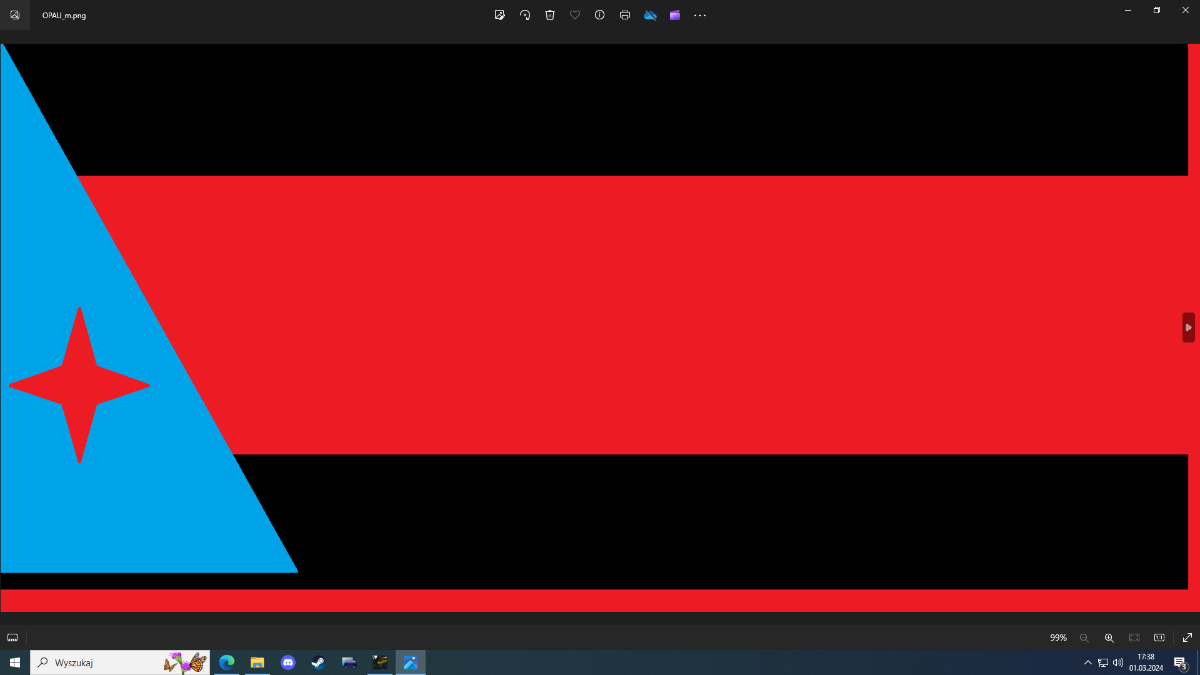Mark photo as favorite with heart icon

[575, 15]
